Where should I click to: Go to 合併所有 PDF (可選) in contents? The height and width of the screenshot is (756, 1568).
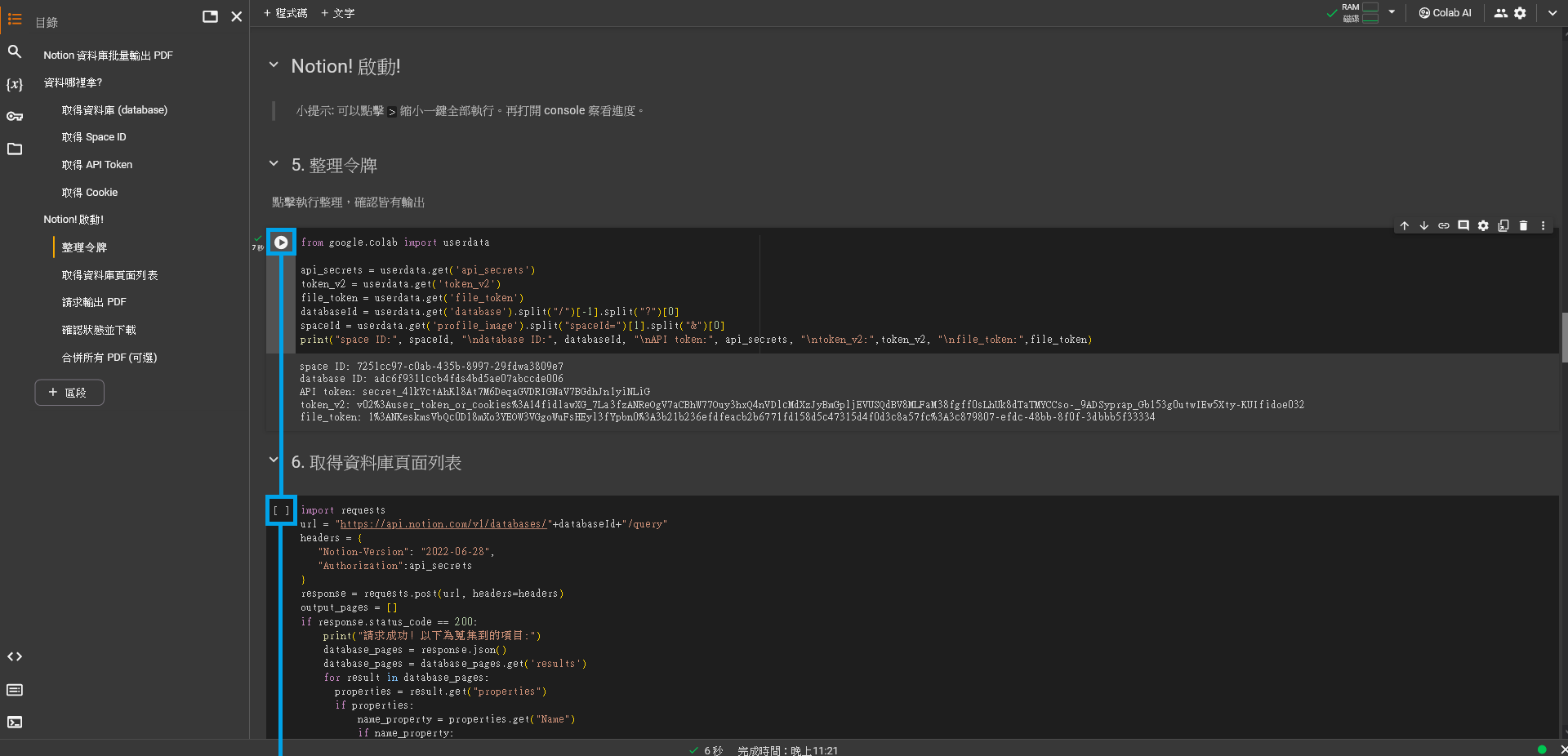[109, 358]
